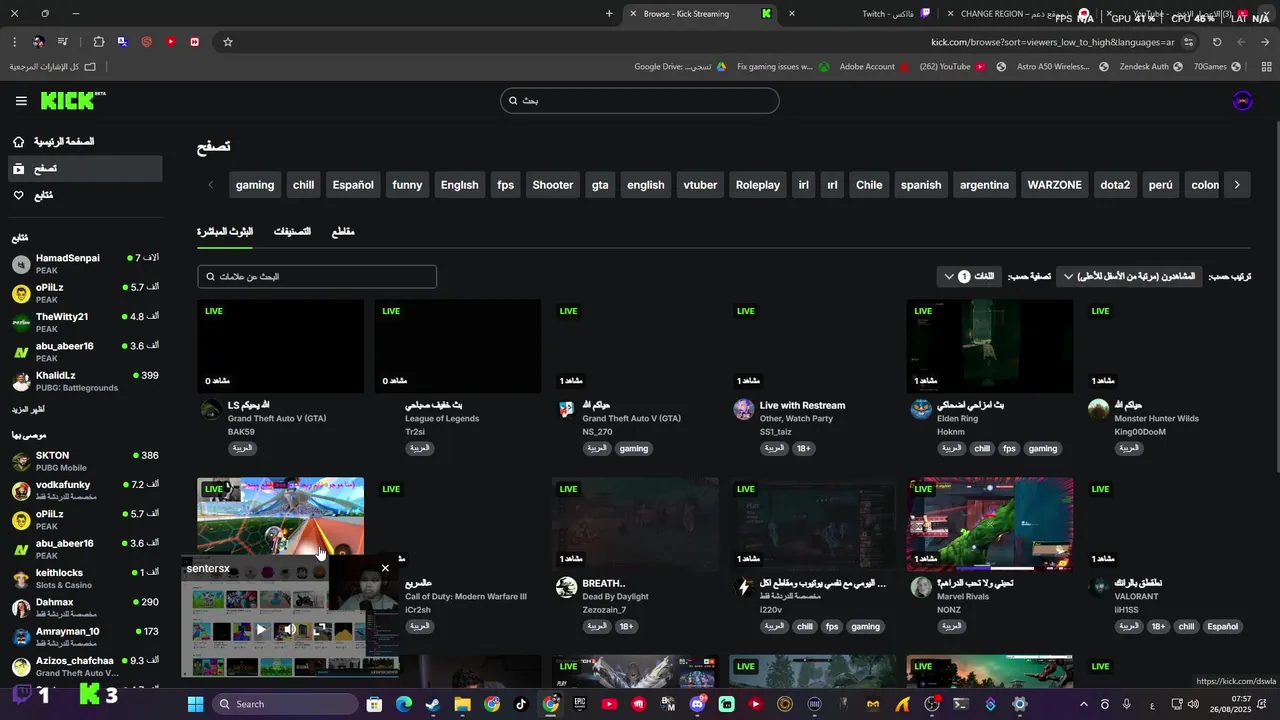The image size is (1280, 720).
Task: Open the user profile avatar menu
Action: pos(1242,101)
